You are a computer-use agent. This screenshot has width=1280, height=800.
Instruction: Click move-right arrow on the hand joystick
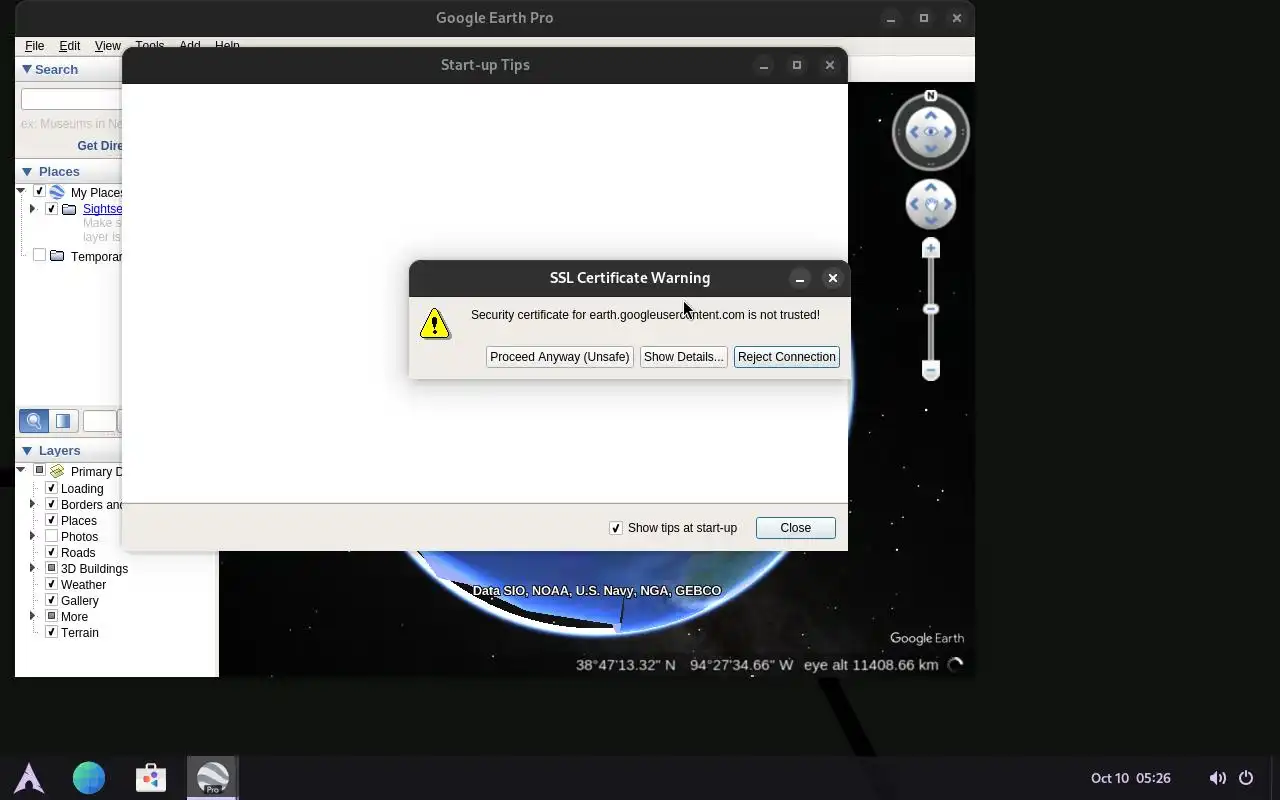click(x=948, y=204)
